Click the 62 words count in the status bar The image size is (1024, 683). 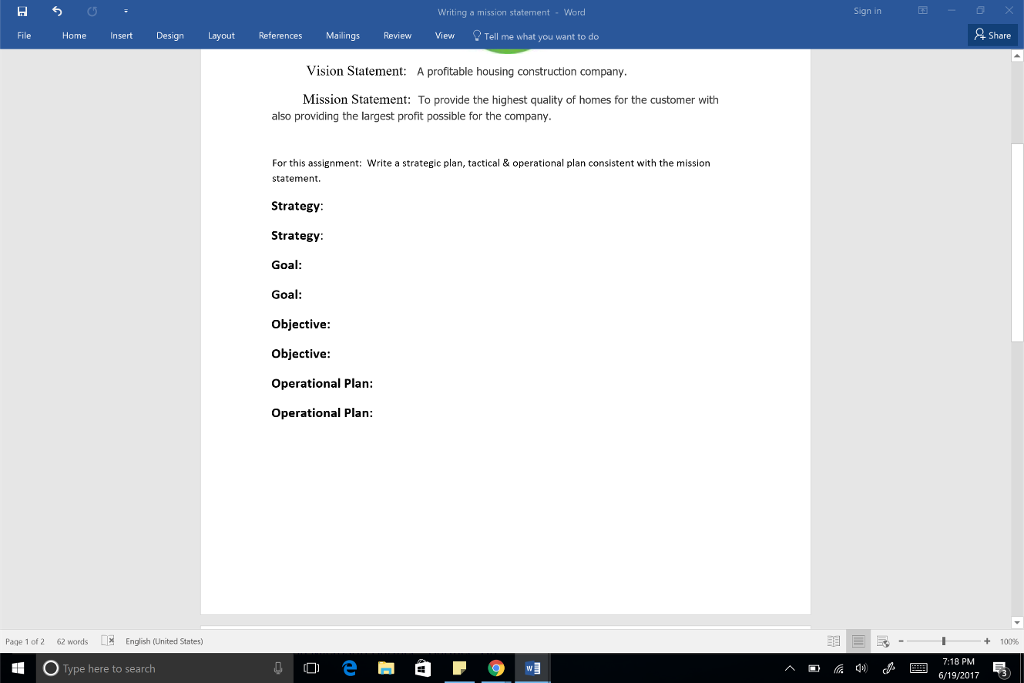click(x=72, y=641)
